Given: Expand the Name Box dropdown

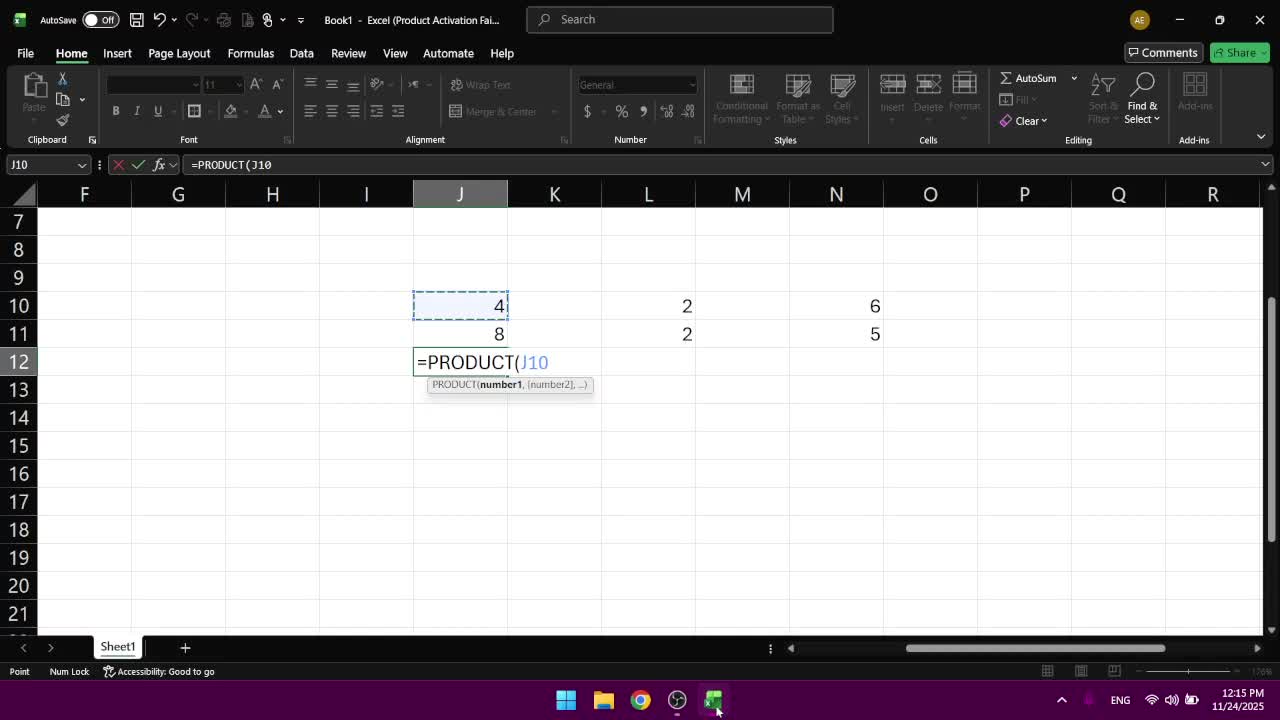Looking at the screenshot, I should (x=81, y=165).
